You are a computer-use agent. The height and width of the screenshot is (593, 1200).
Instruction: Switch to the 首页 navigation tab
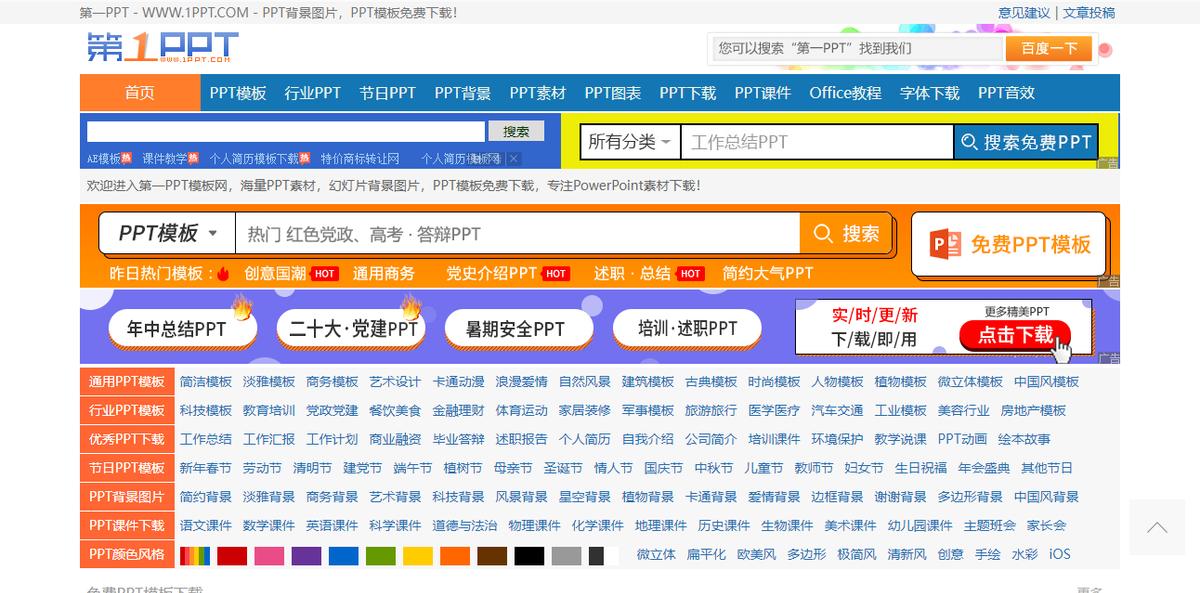click(140, 92)
